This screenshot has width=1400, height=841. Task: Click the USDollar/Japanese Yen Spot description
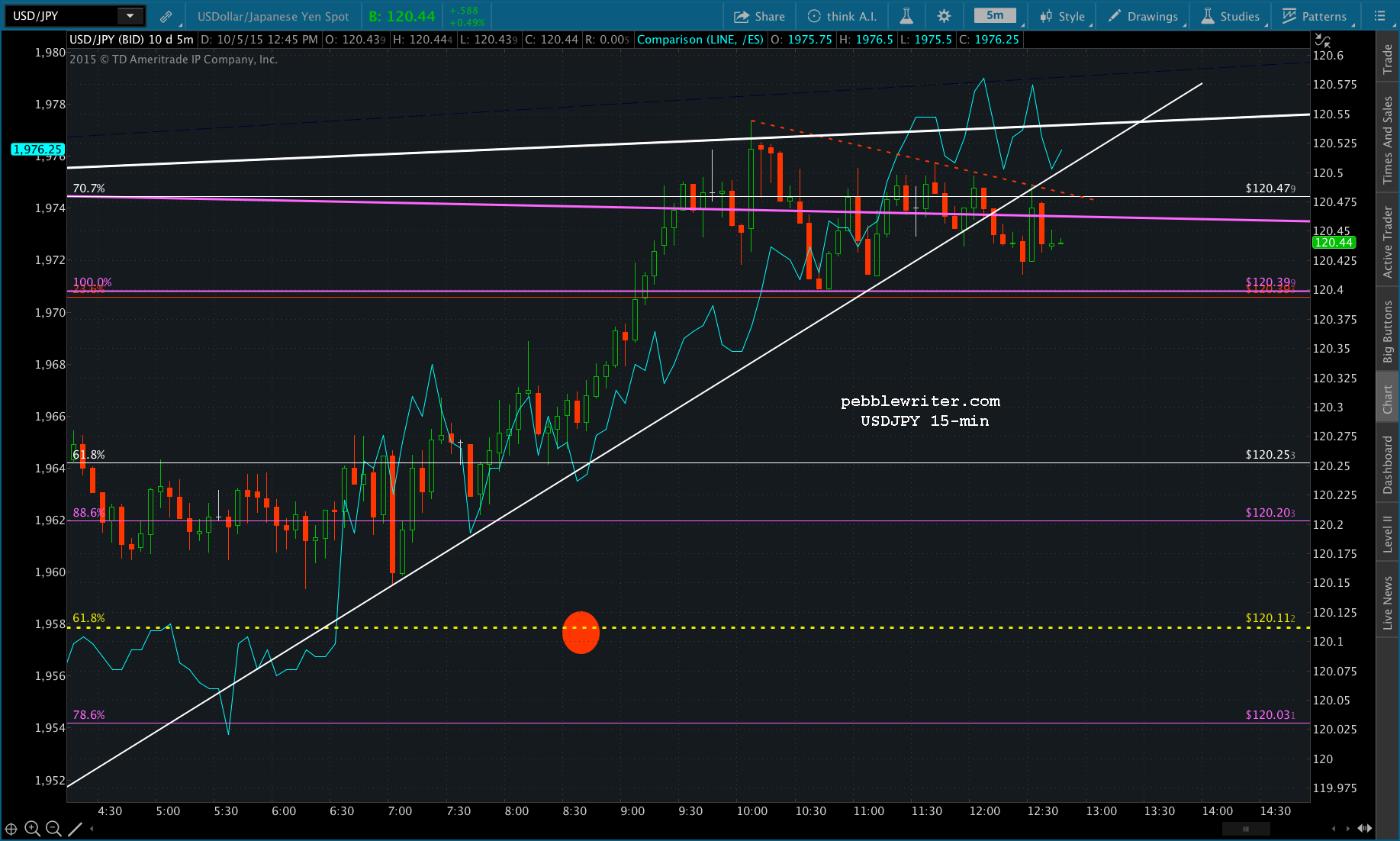(273, 16)
